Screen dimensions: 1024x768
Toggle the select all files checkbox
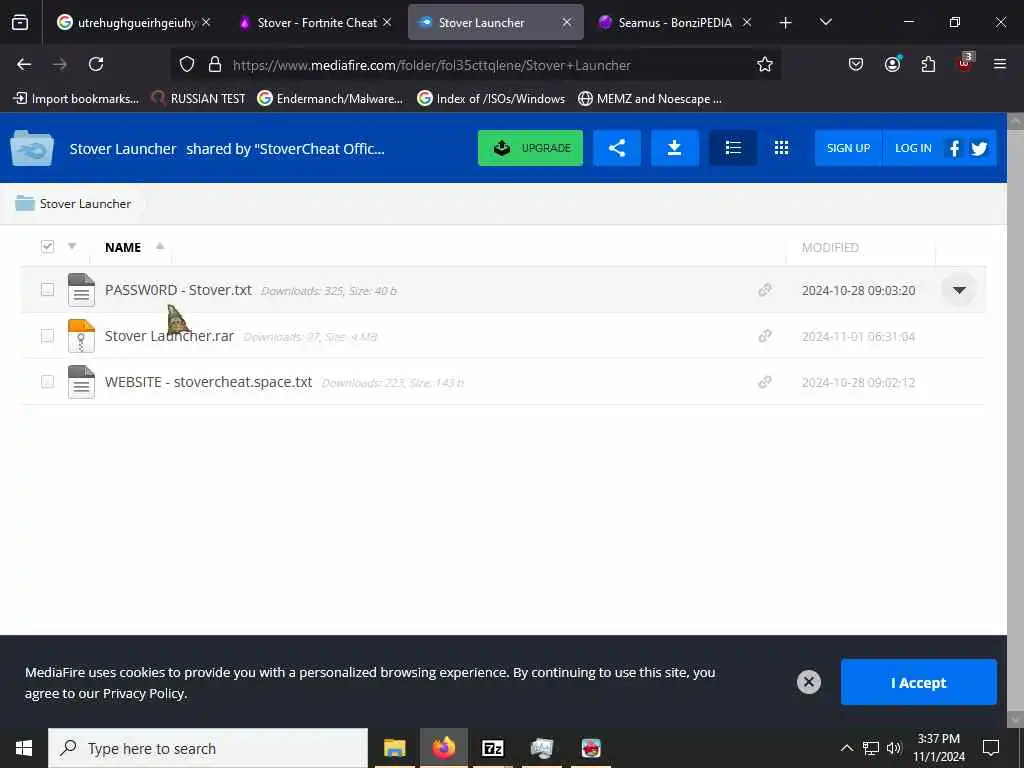coord(47,246)
